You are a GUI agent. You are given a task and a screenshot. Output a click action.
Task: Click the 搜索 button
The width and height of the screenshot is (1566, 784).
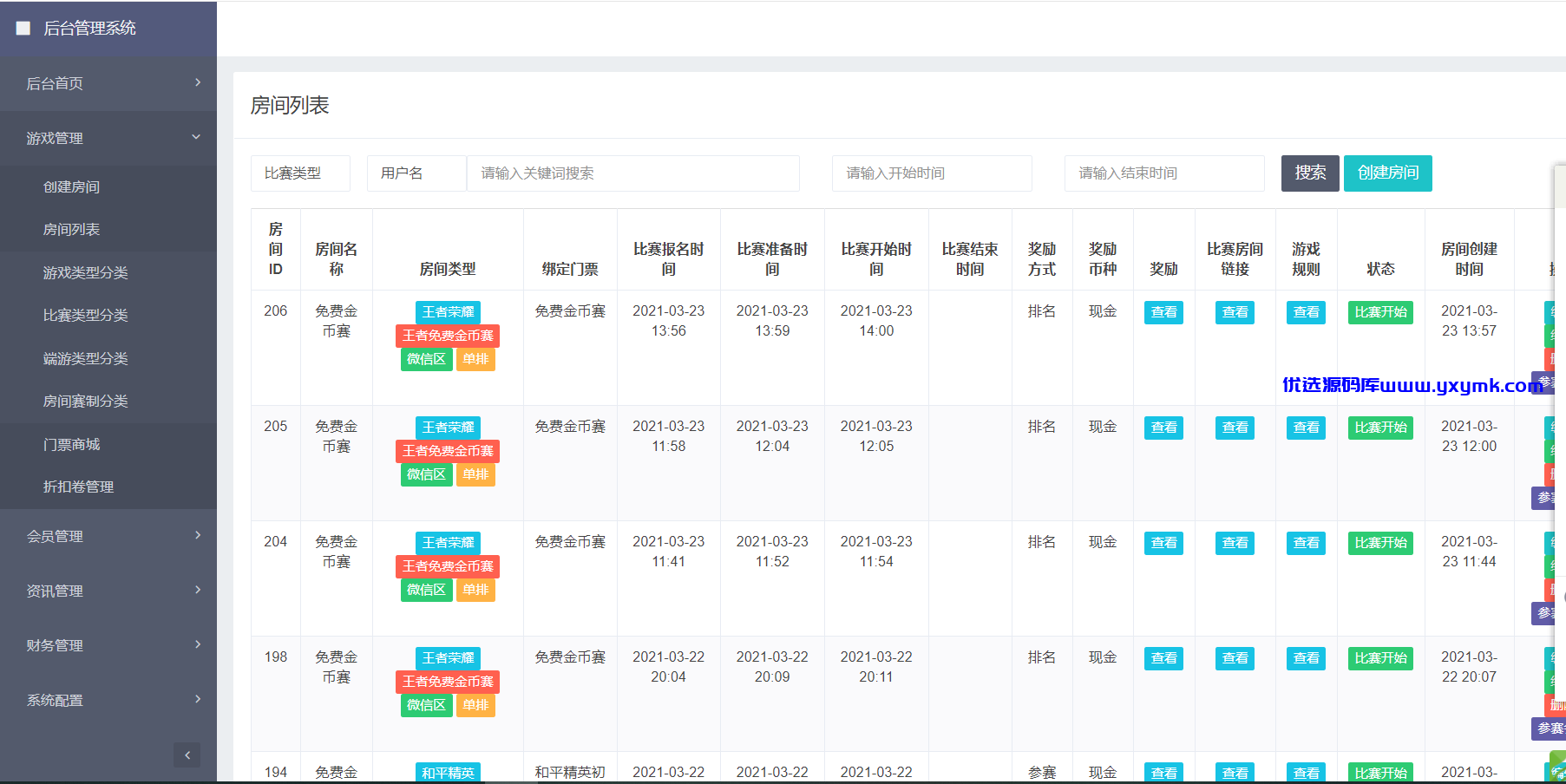pos(1310,173)
